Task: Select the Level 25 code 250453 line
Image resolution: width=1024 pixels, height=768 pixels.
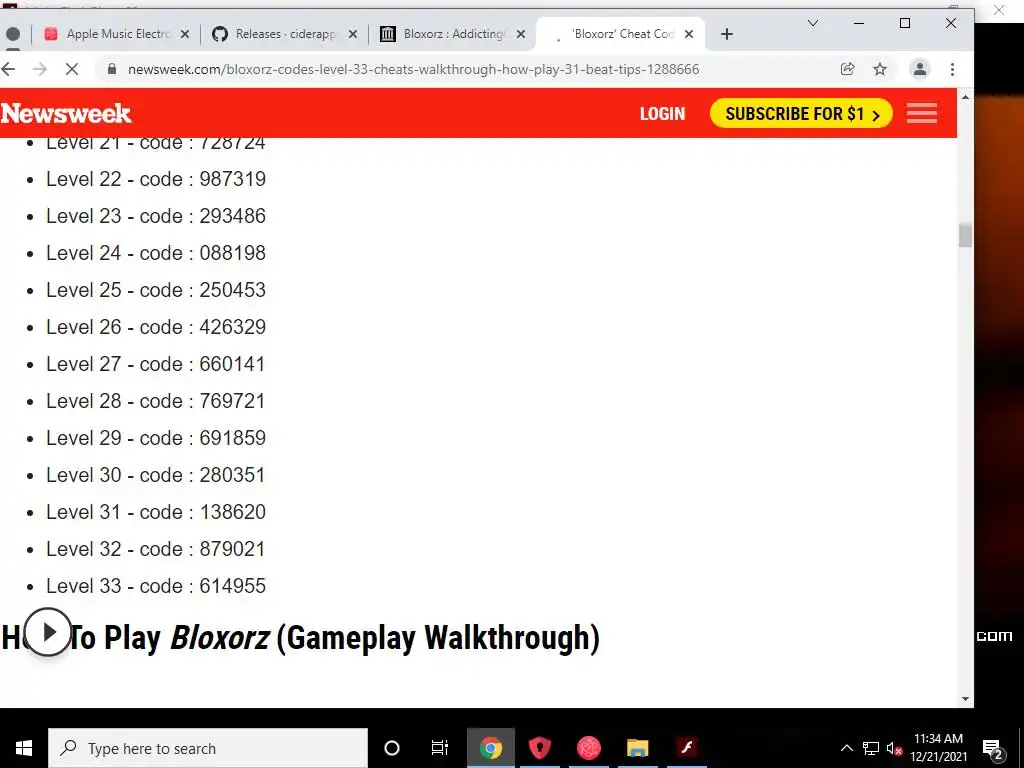Action: coord(156,290)
